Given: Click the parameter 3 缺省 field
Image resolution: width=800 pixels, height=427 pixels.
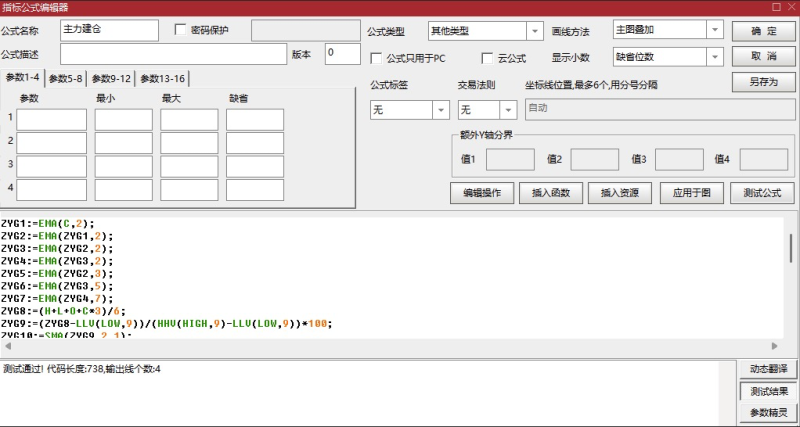Looking at the screenshot, I should coord(255,166).
